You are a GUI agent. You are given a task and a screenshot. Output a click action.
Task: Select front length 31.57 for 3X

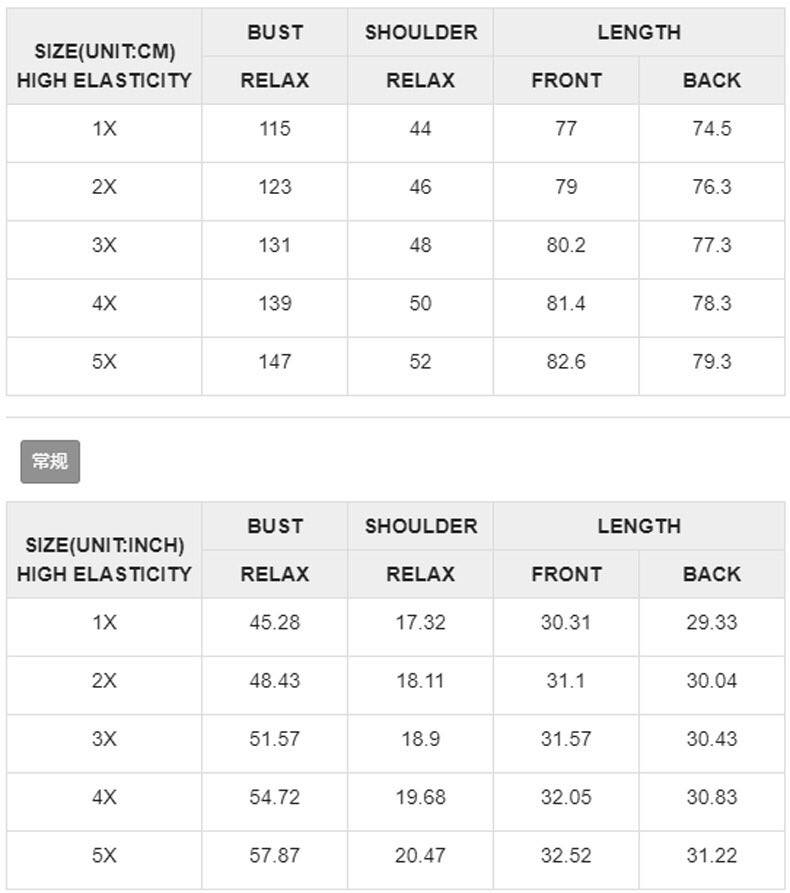[566, 739]
